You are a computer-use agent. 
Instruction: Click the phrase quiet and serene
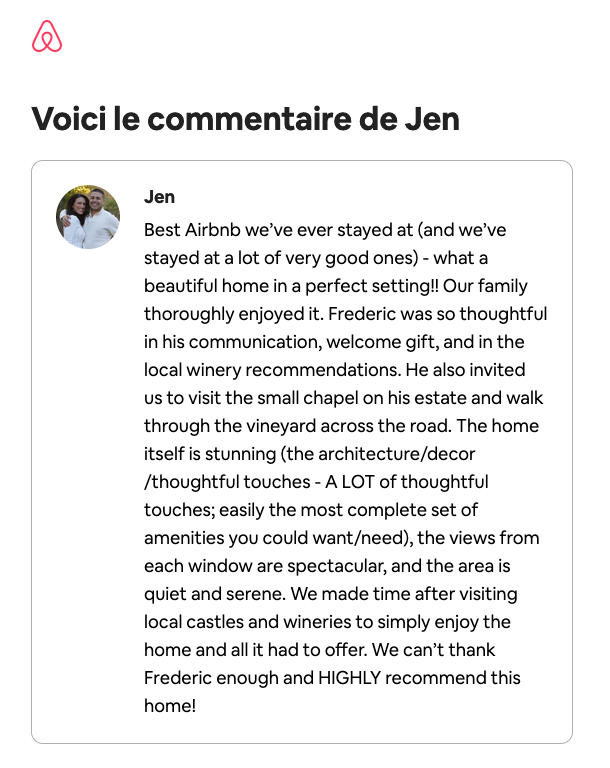214,594
